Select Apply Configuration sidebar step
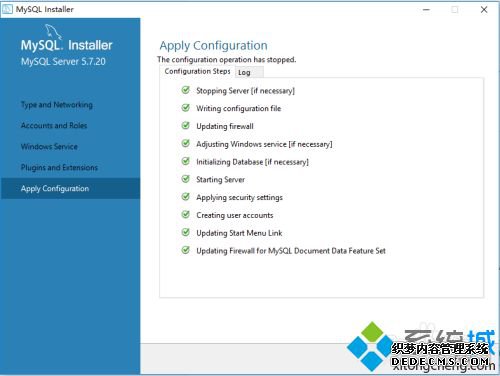 click(x=70, y=188)
